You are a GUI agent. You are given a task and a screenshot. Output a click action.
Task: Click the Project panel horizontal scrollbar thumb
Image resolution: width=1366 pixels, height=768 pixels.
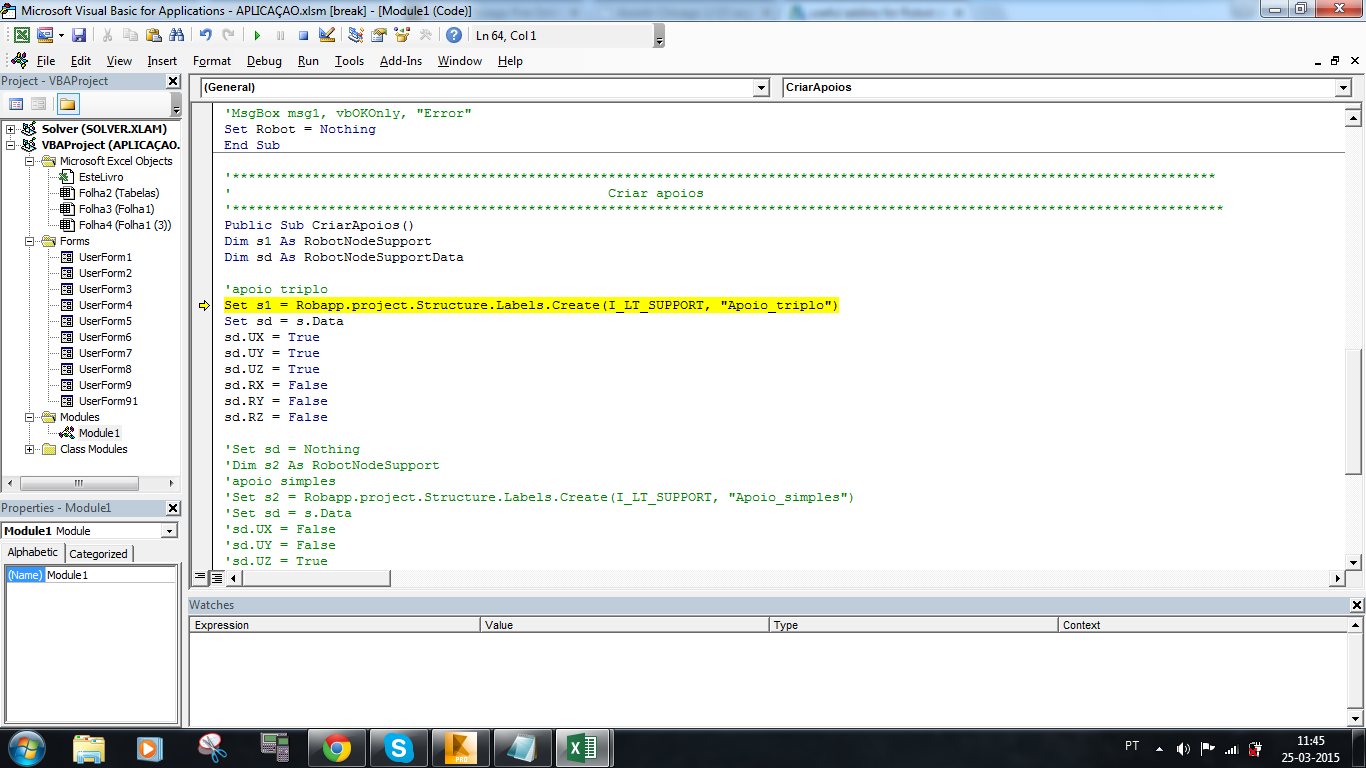[x=80, y=483]
